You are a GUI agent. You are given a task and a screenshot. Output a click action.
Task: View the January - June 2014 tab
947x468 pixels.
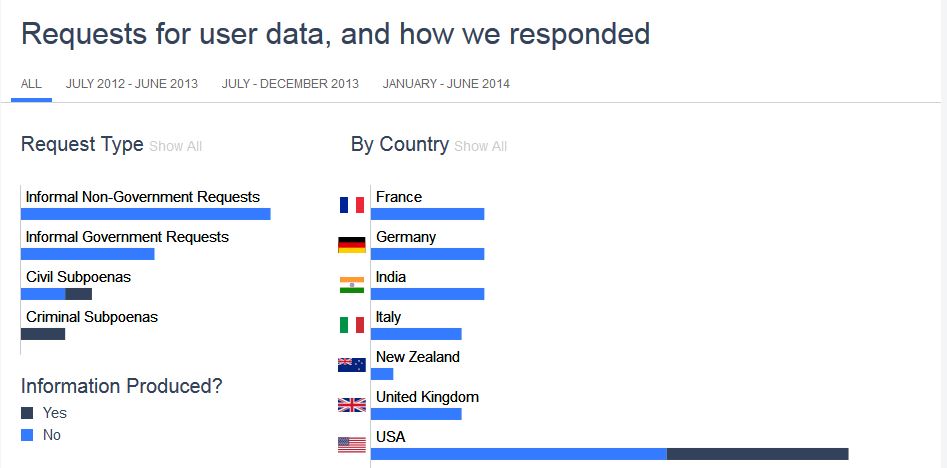coord(446,84)
